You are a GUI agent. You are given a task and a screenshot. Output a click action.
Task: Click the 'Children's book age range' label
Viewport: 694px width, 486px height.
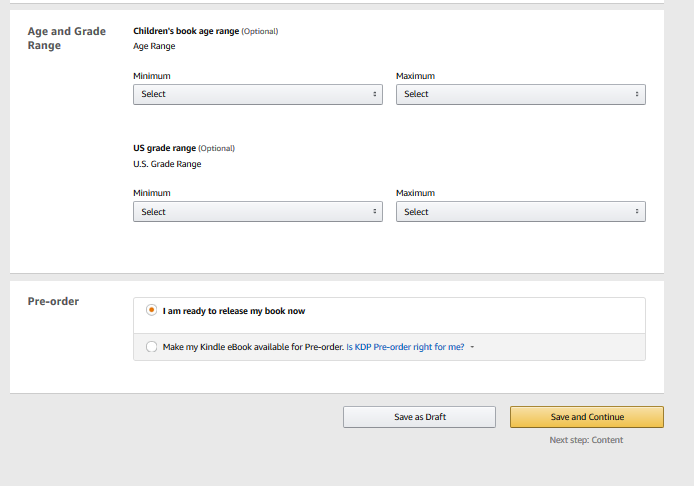(x=186, y=31)
